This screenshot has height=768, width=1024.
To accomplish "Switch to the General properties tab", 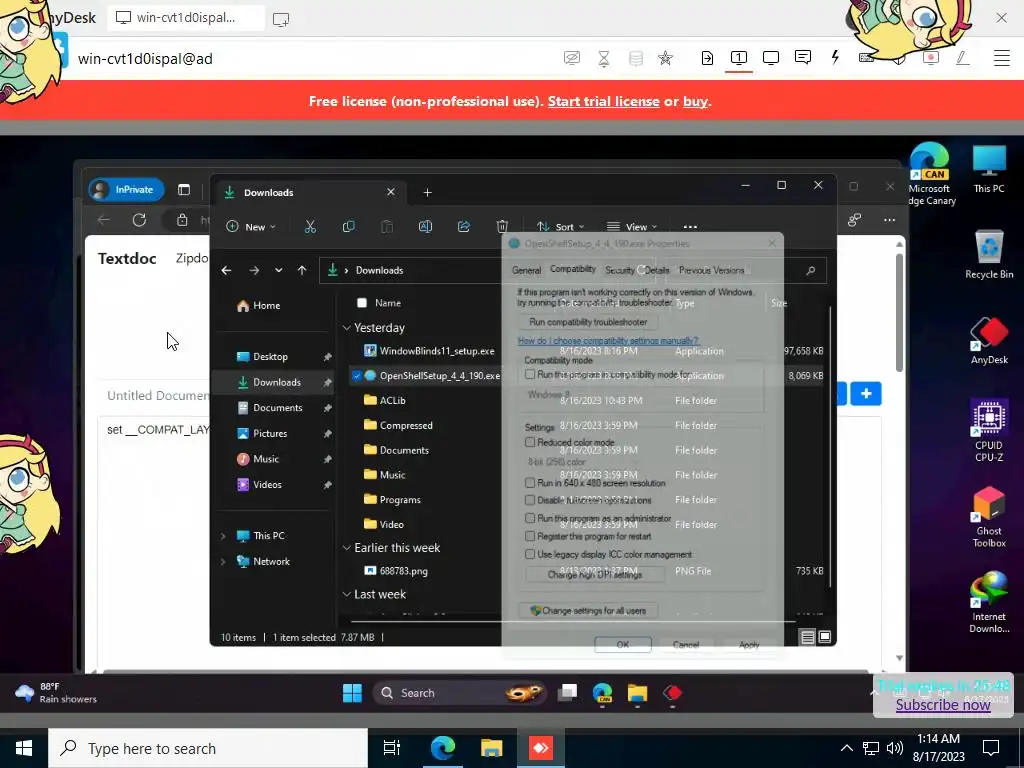I will [x=526, y=270].
